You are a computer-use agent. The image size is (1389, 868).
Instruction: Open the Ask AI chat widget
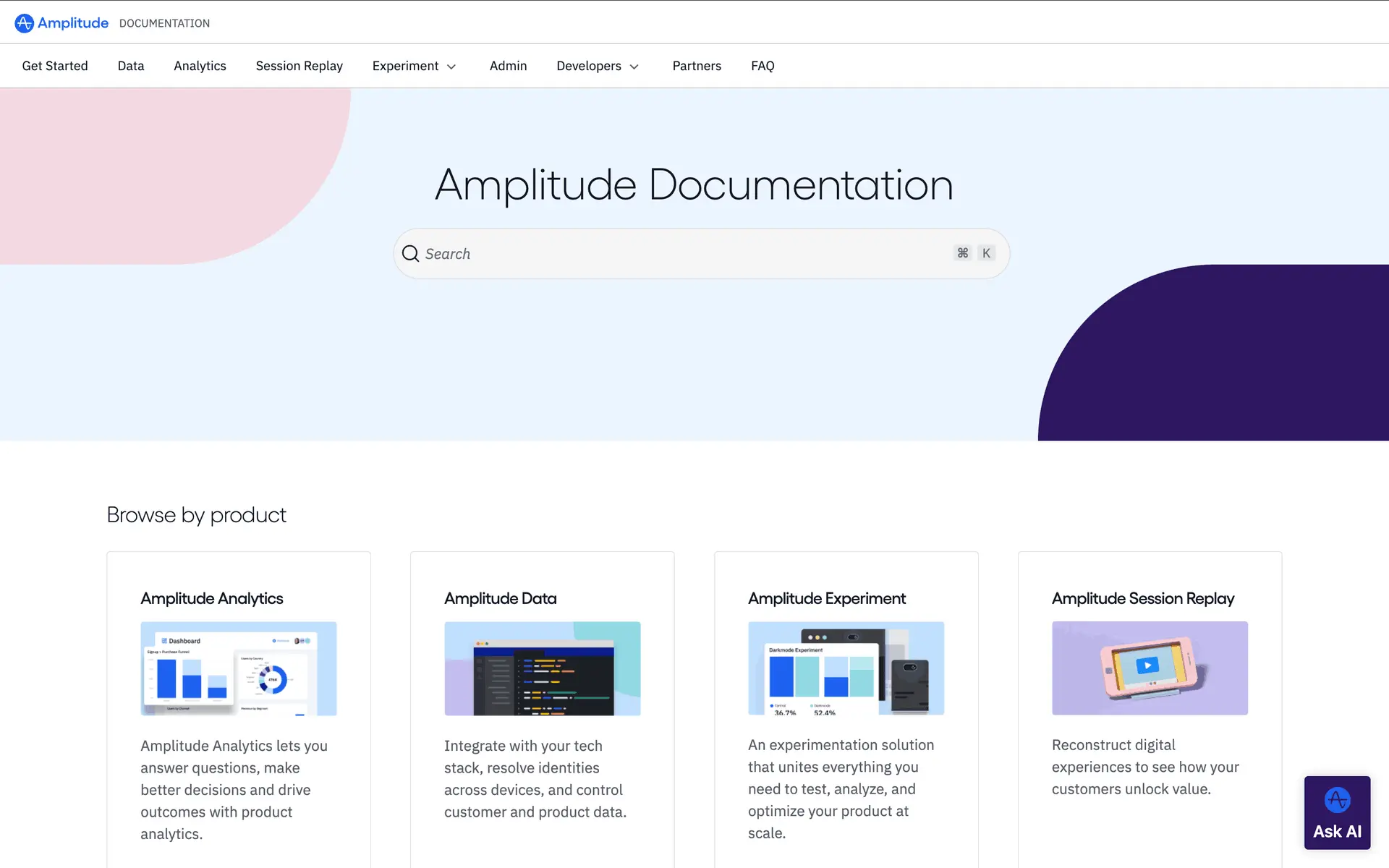(x=1336, y=812)
